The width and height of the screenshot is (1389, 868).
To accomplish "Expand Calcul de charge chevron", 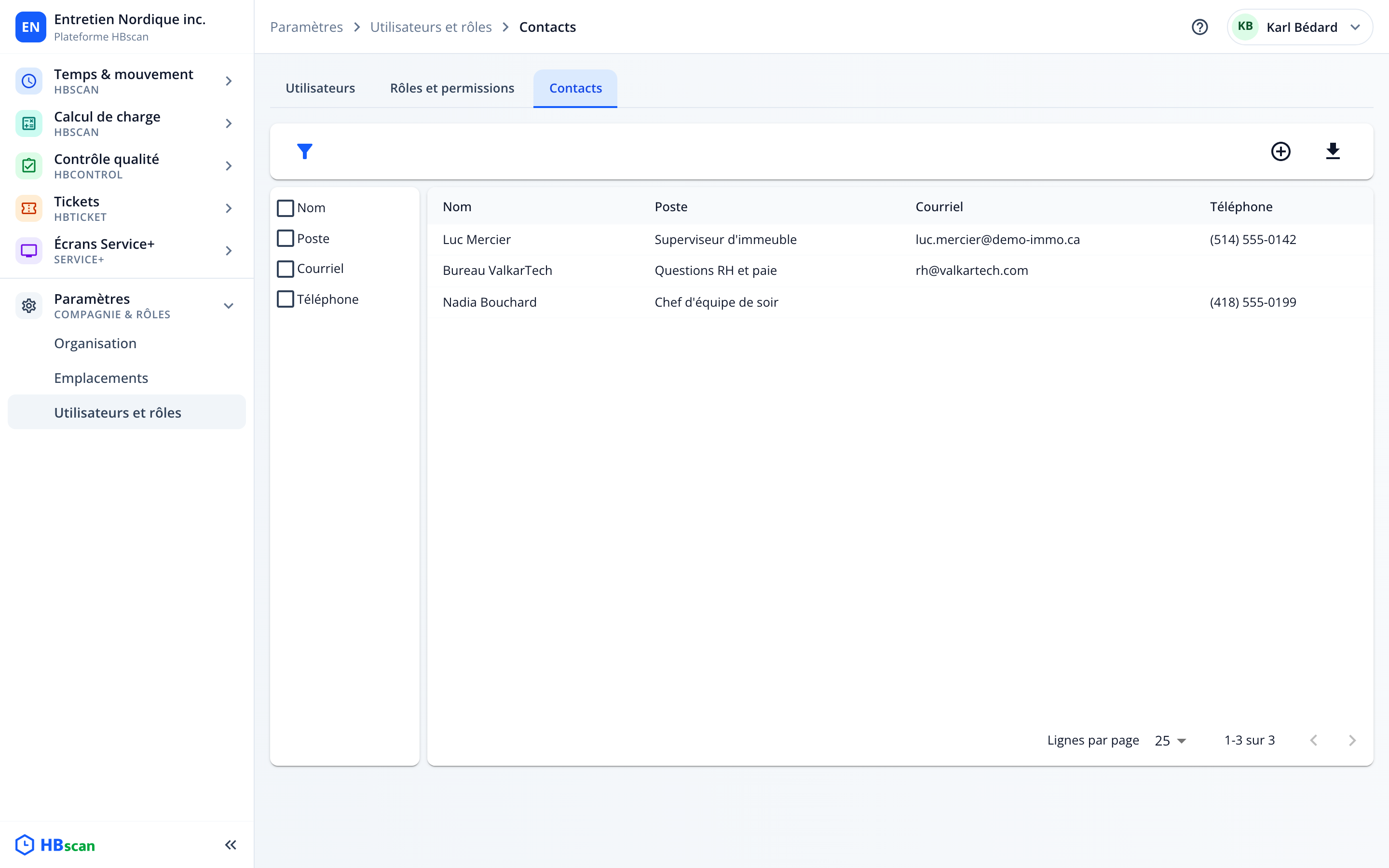I will (x=229, y=123).
